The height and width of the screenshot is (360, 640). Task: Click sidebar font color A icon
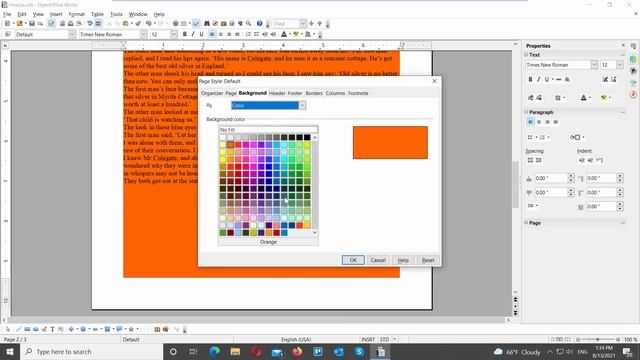coord(583,98)
